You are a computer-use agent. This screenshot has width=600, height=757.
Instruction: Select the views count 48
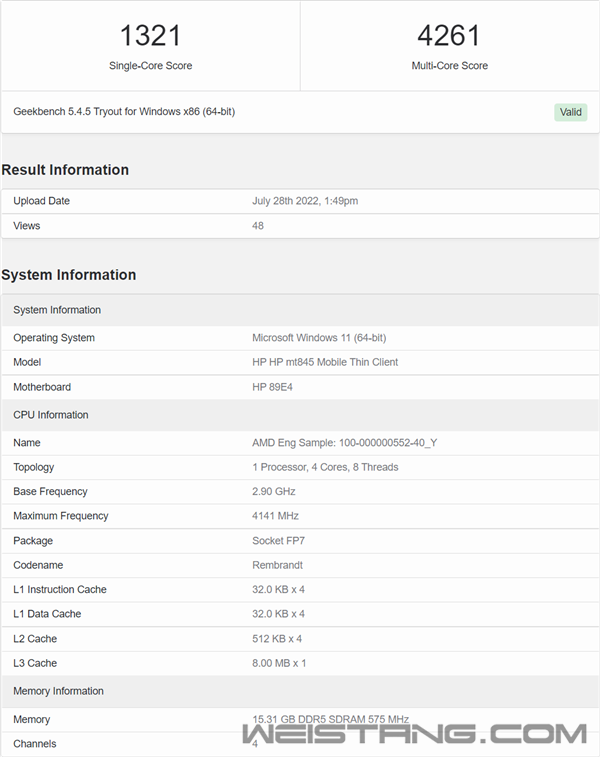click(x=258, y=225)
